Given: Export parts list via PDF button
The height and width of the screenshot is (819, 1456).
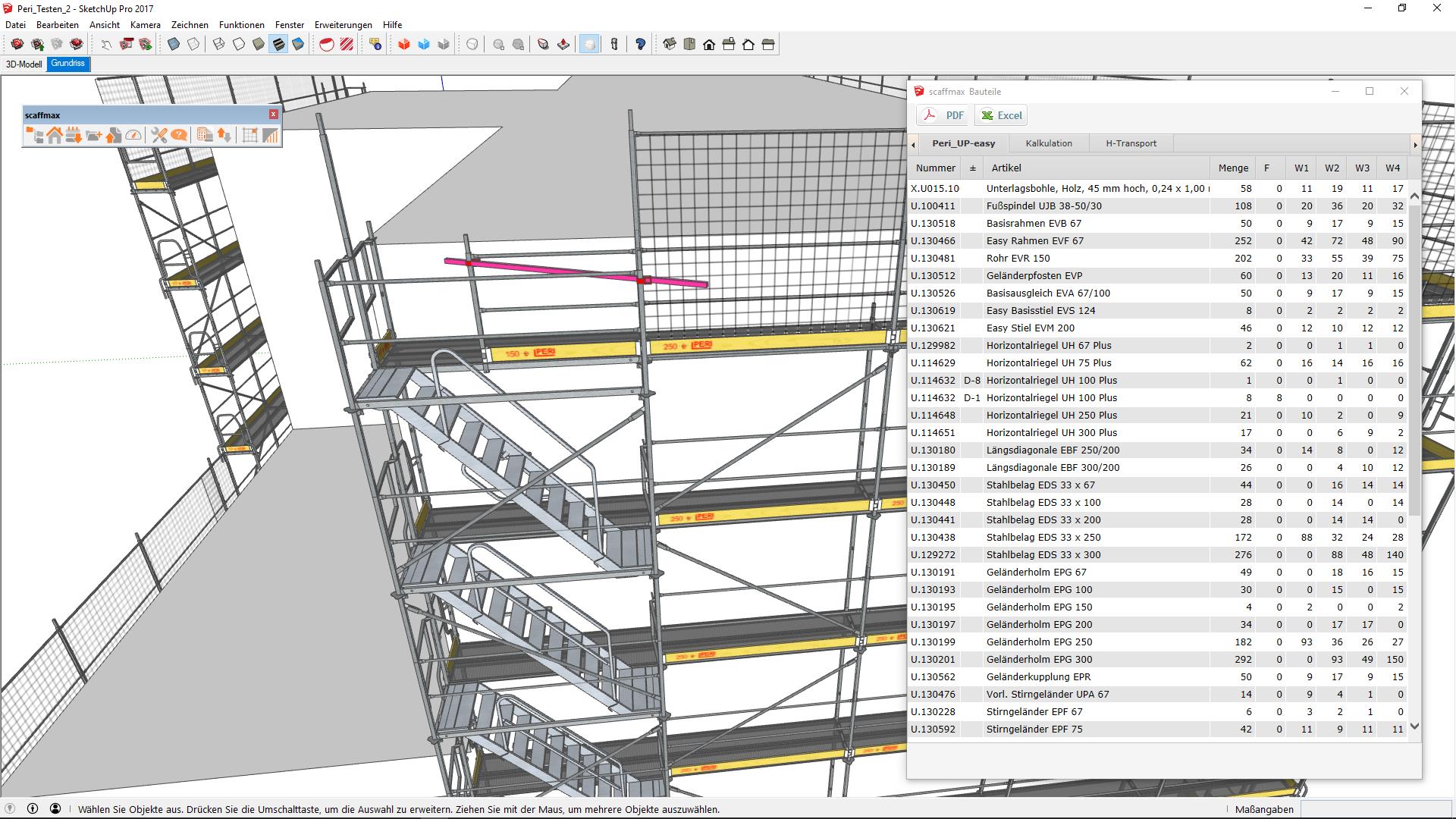Looking at the screenshot, I should (944, 115).
